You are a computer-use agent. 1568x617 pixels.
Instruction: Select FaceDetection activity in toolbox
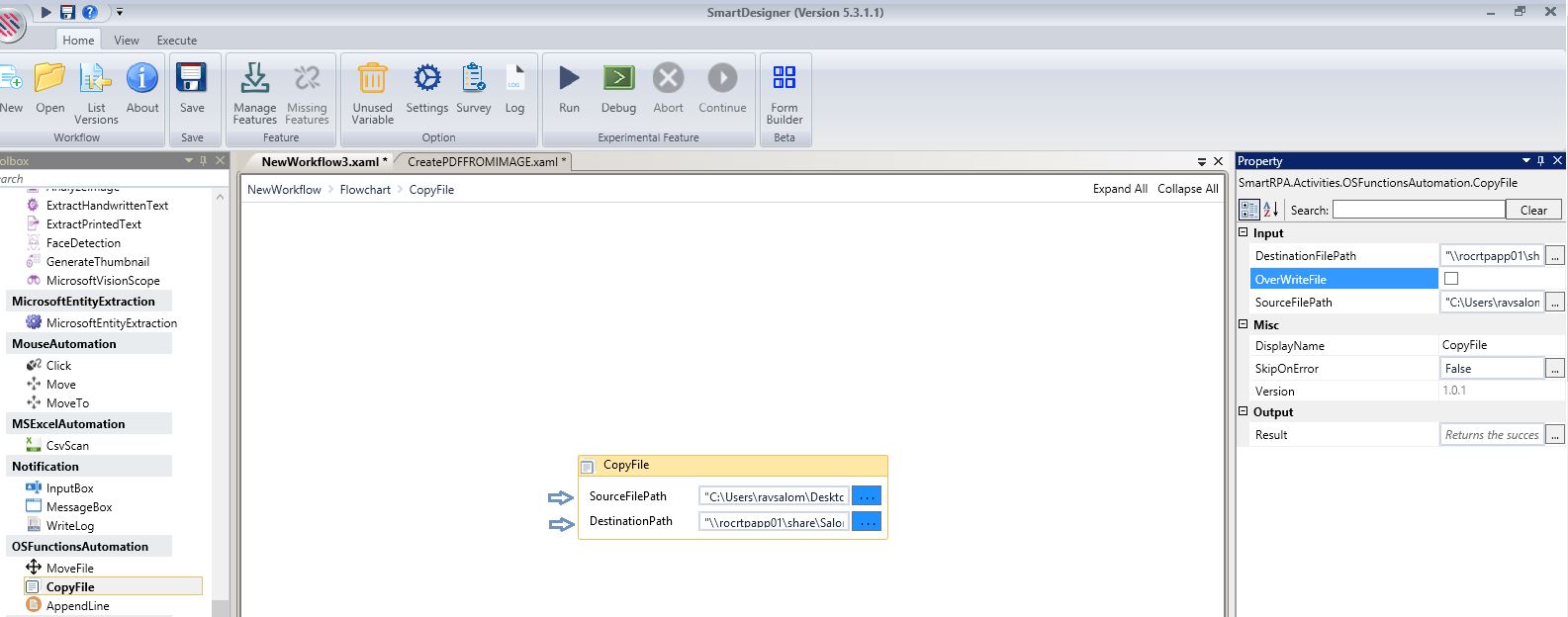click(83, 242)
